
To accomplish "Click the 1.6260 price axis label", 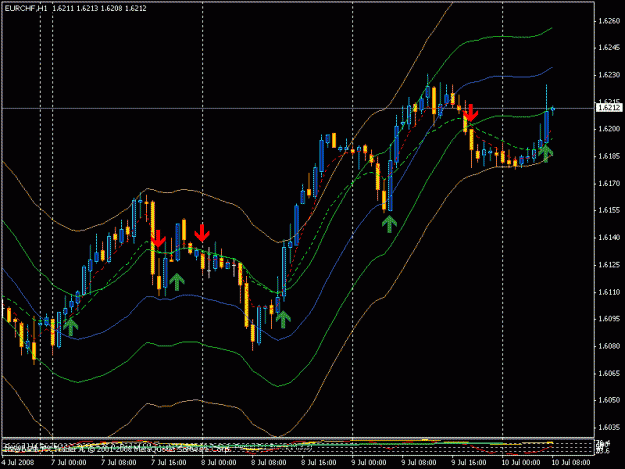I will (x=609, y=21).
